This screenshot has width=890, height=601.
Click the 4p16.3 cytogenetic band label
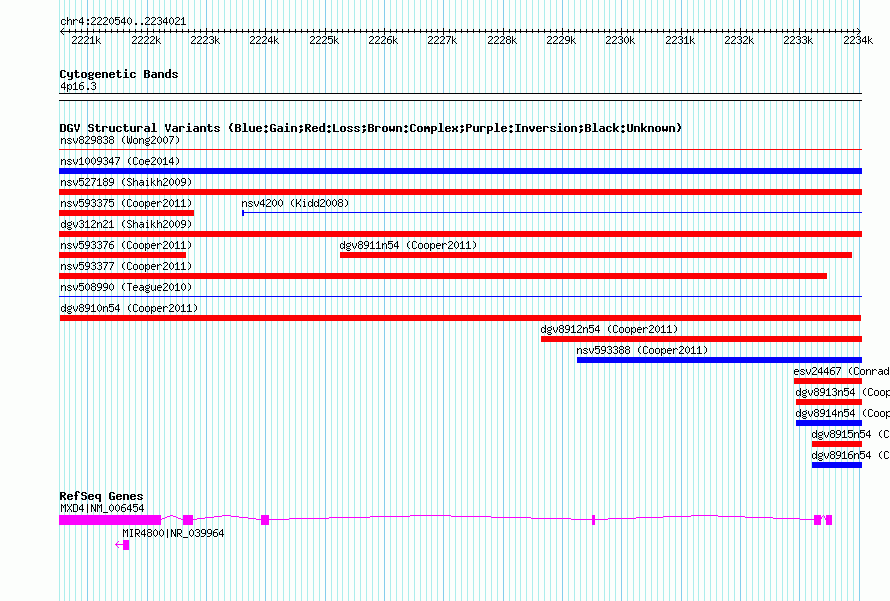pyautogui.click(x=78, y=87)
